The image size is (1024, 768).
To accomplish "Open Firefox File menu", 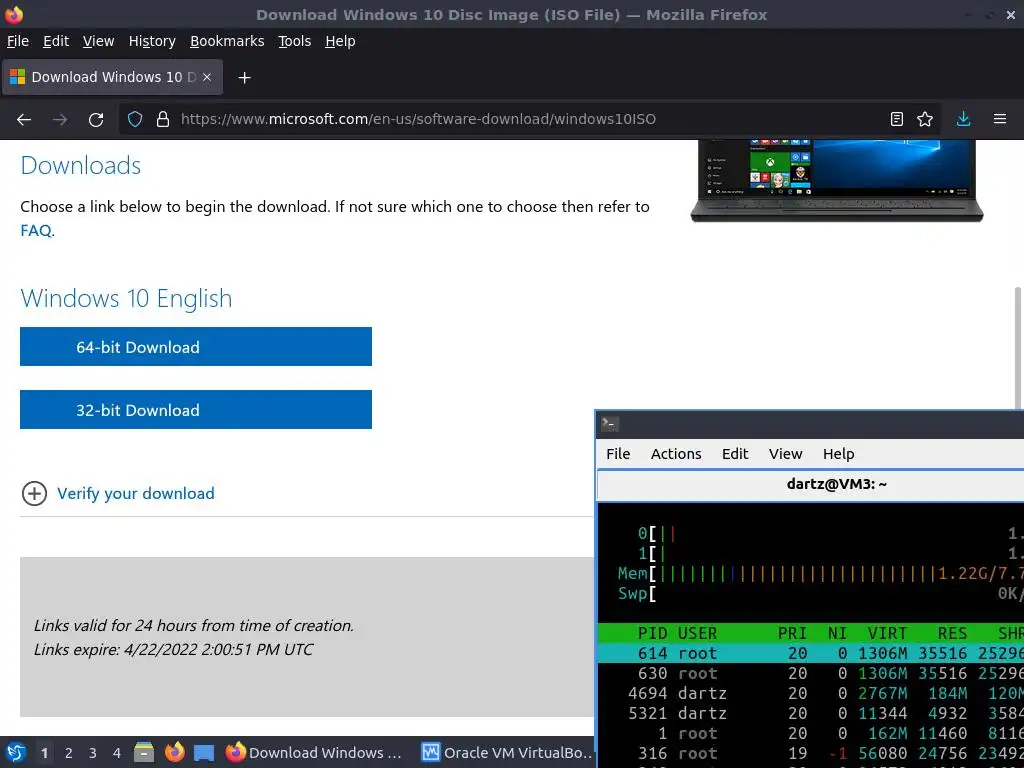I will pyautogui.click(x=18, y=41).
